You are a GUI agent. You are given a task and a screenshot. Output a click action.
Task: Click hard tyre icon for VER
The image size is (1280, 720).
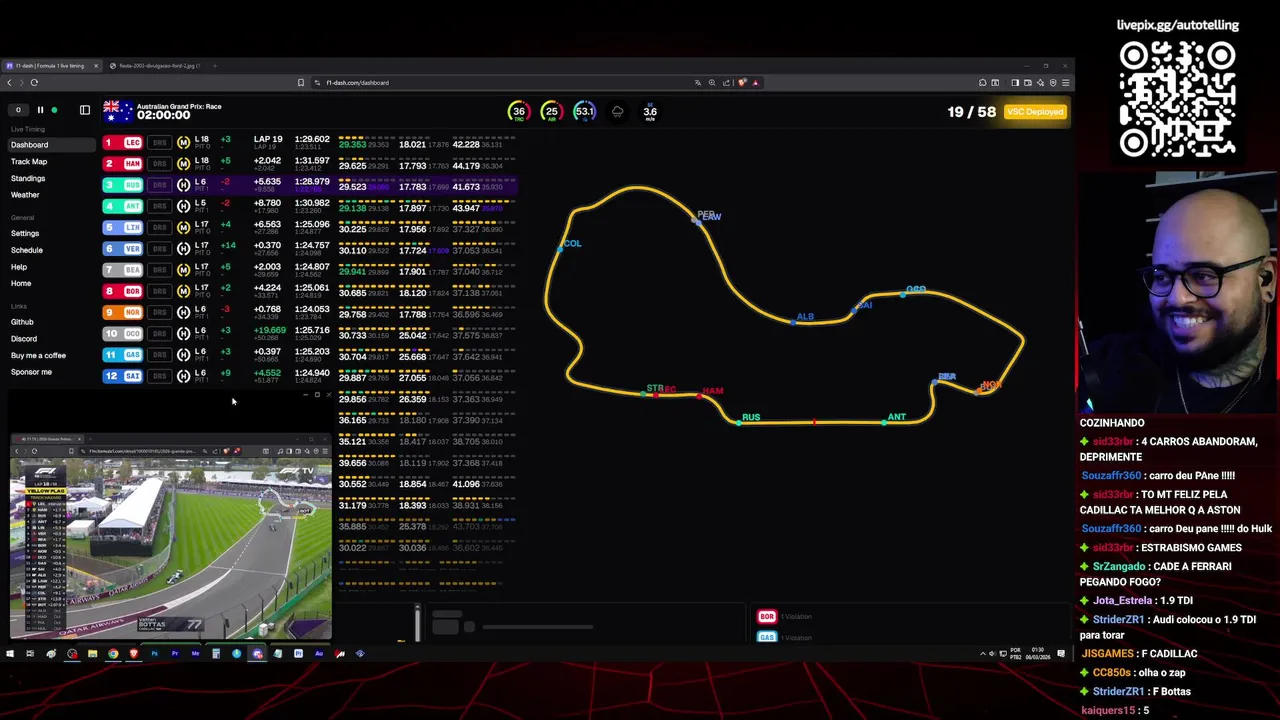183,249
